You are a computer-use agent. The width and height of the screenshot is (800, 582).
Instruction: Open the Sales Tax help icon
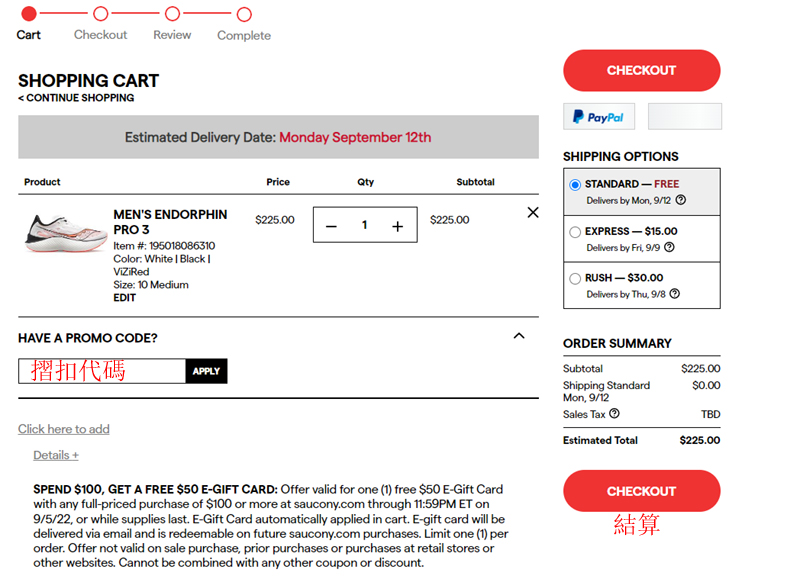click(x=614, y=414)
